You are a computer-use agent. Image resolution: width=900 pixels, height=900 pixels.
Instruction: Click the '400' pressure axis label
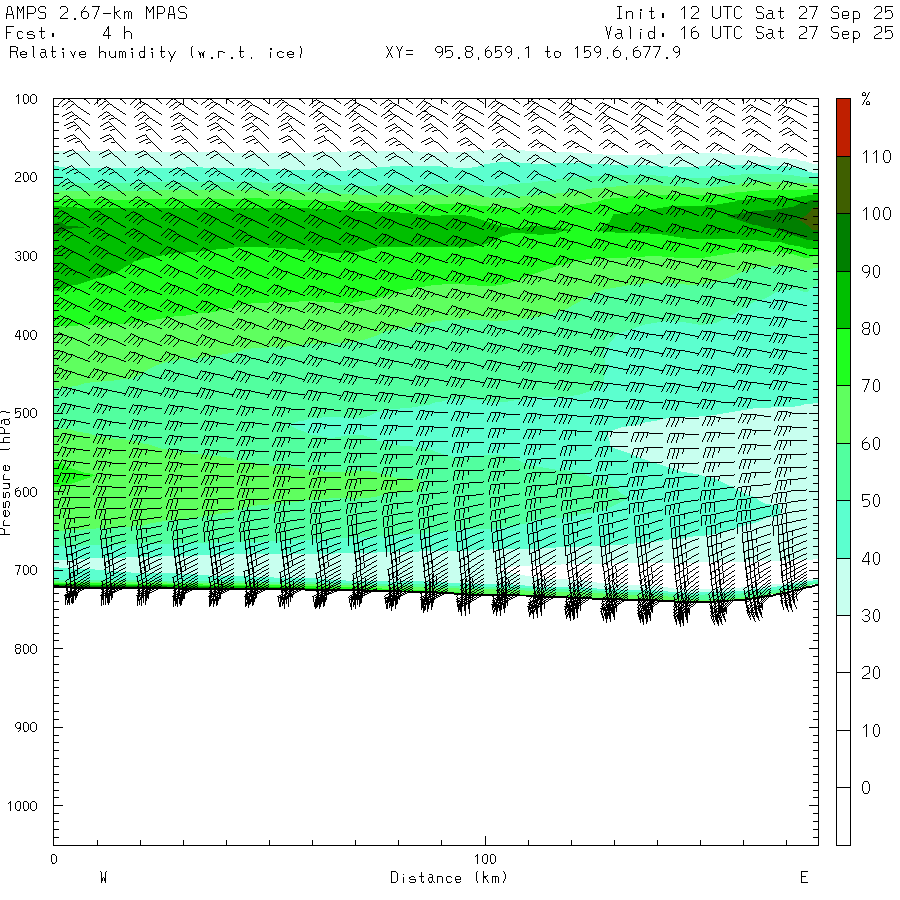[x=26, y=335]
